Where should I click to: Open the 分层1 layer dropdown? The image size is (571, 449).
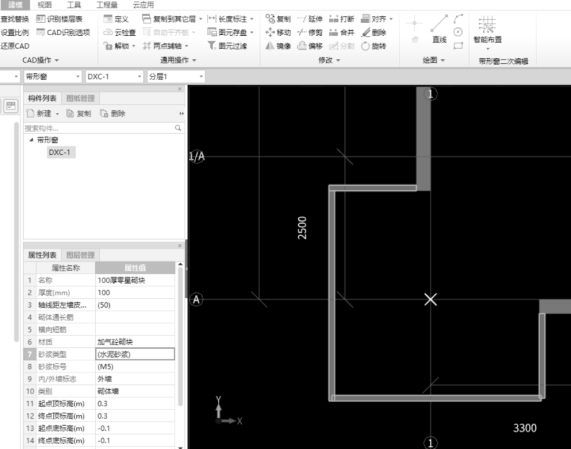click(x=201, y=76)
